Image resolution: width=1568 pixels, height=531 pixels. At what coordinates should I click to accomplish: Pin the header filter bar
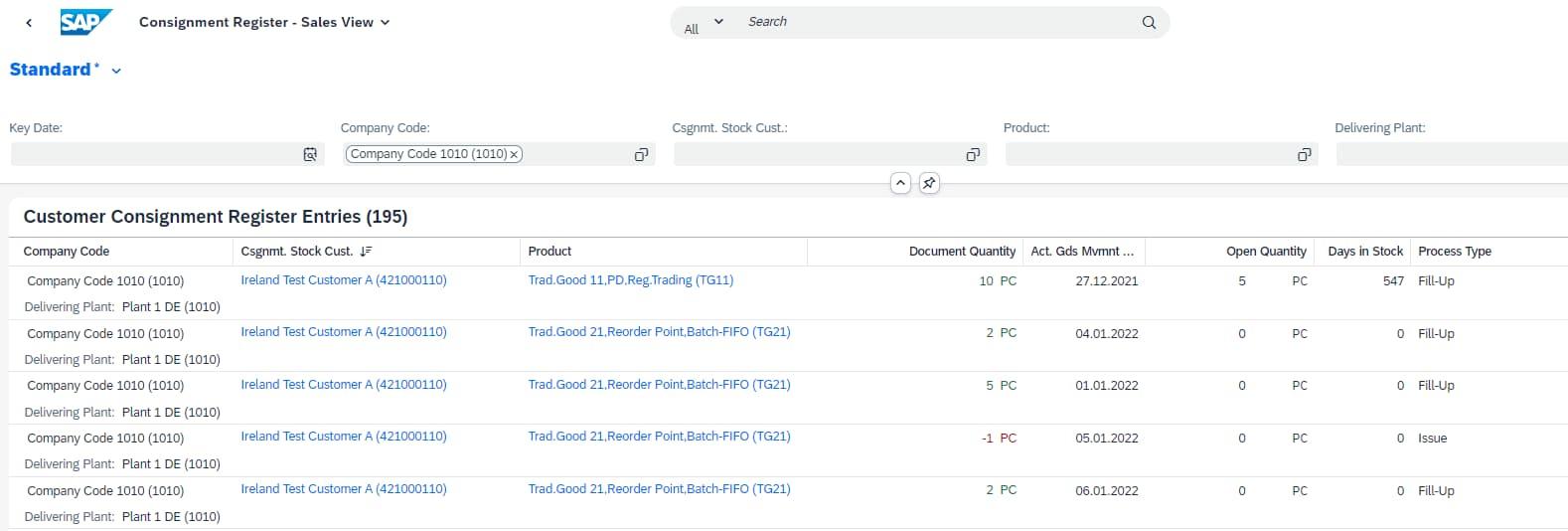click(x=929, y=183)
